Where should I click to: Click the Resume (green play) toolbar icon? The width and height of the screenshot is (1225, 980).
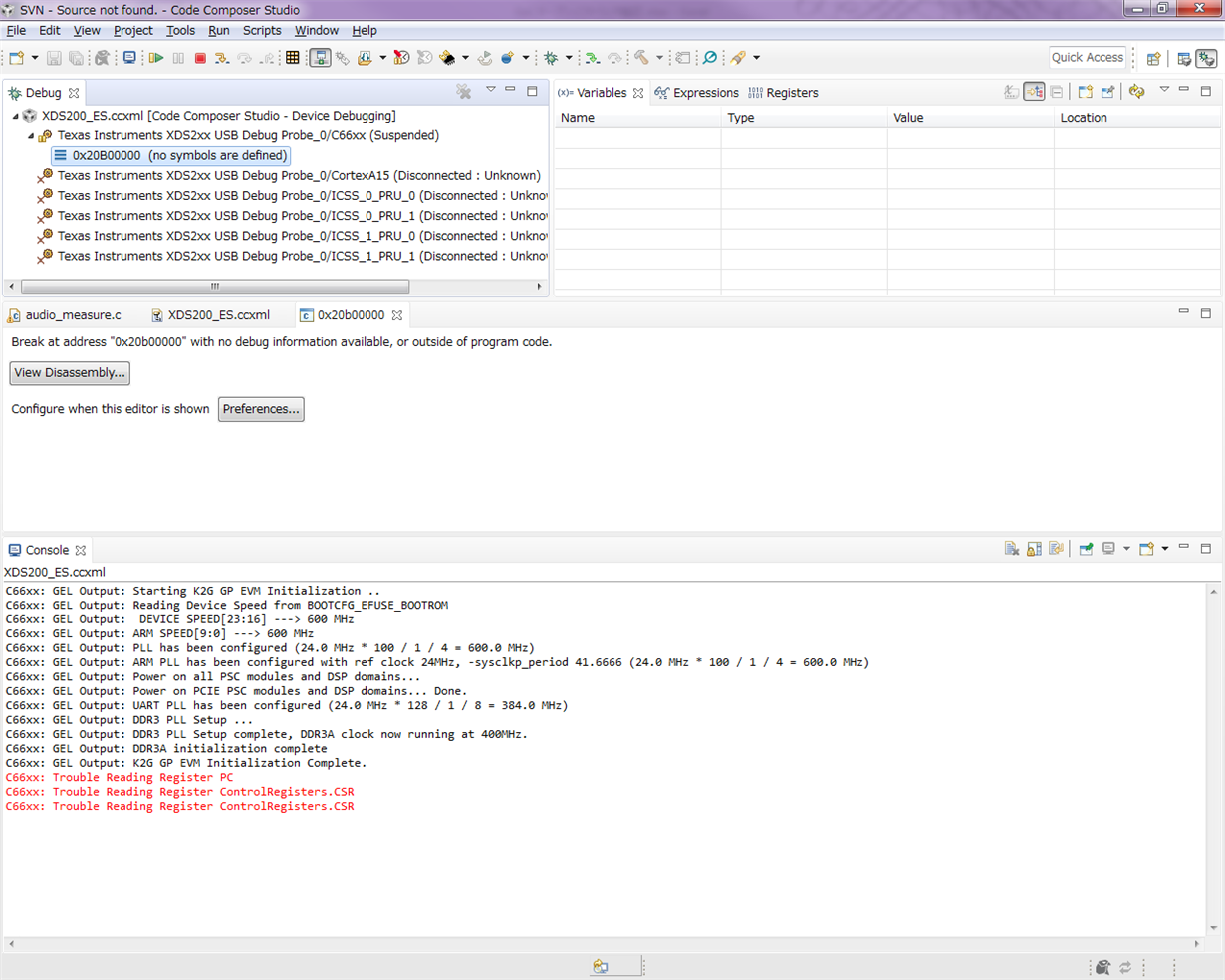tap(156, 58)
